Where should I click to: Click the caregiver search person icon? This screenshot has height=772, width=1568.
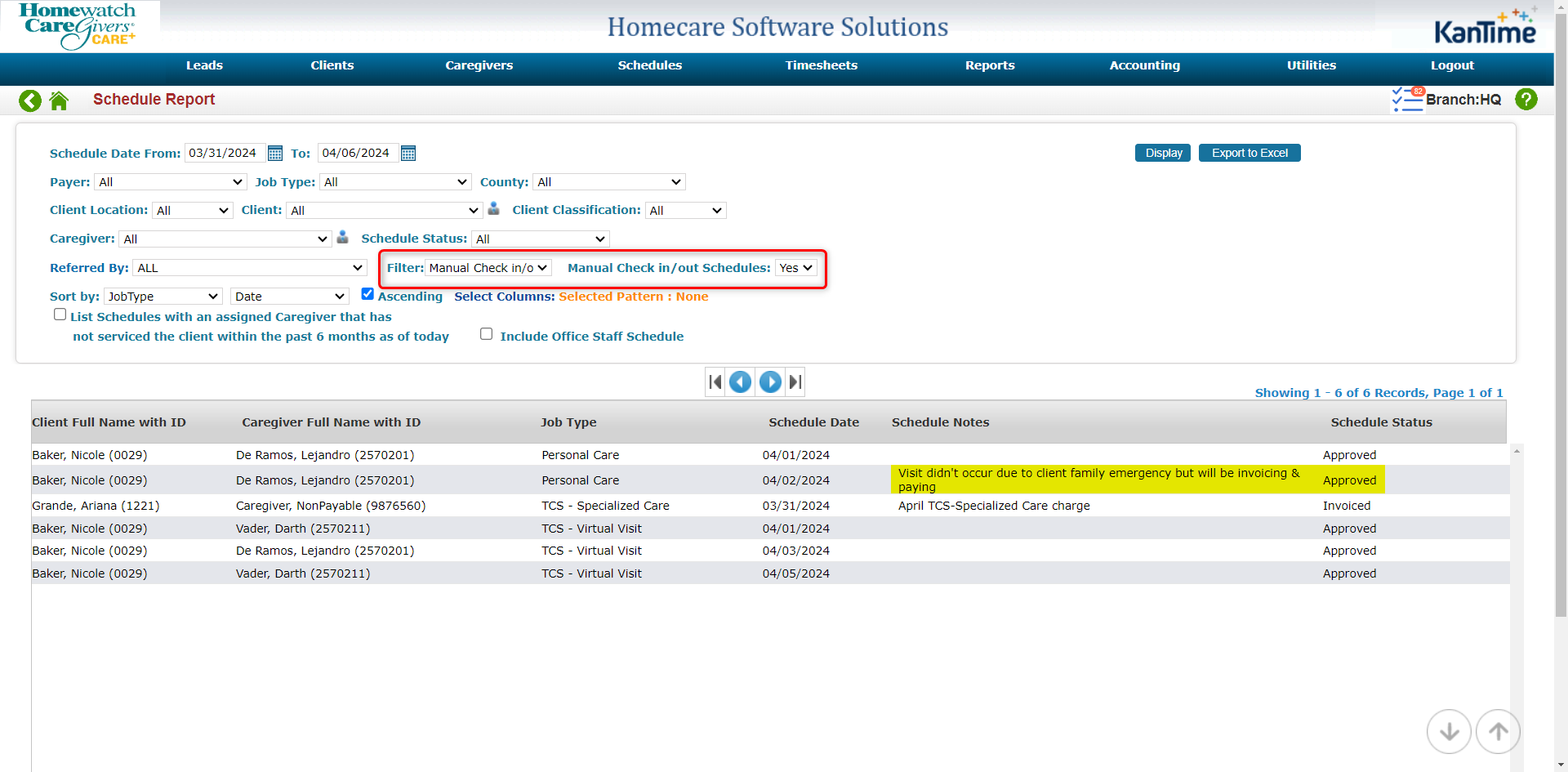coord(342,237)
